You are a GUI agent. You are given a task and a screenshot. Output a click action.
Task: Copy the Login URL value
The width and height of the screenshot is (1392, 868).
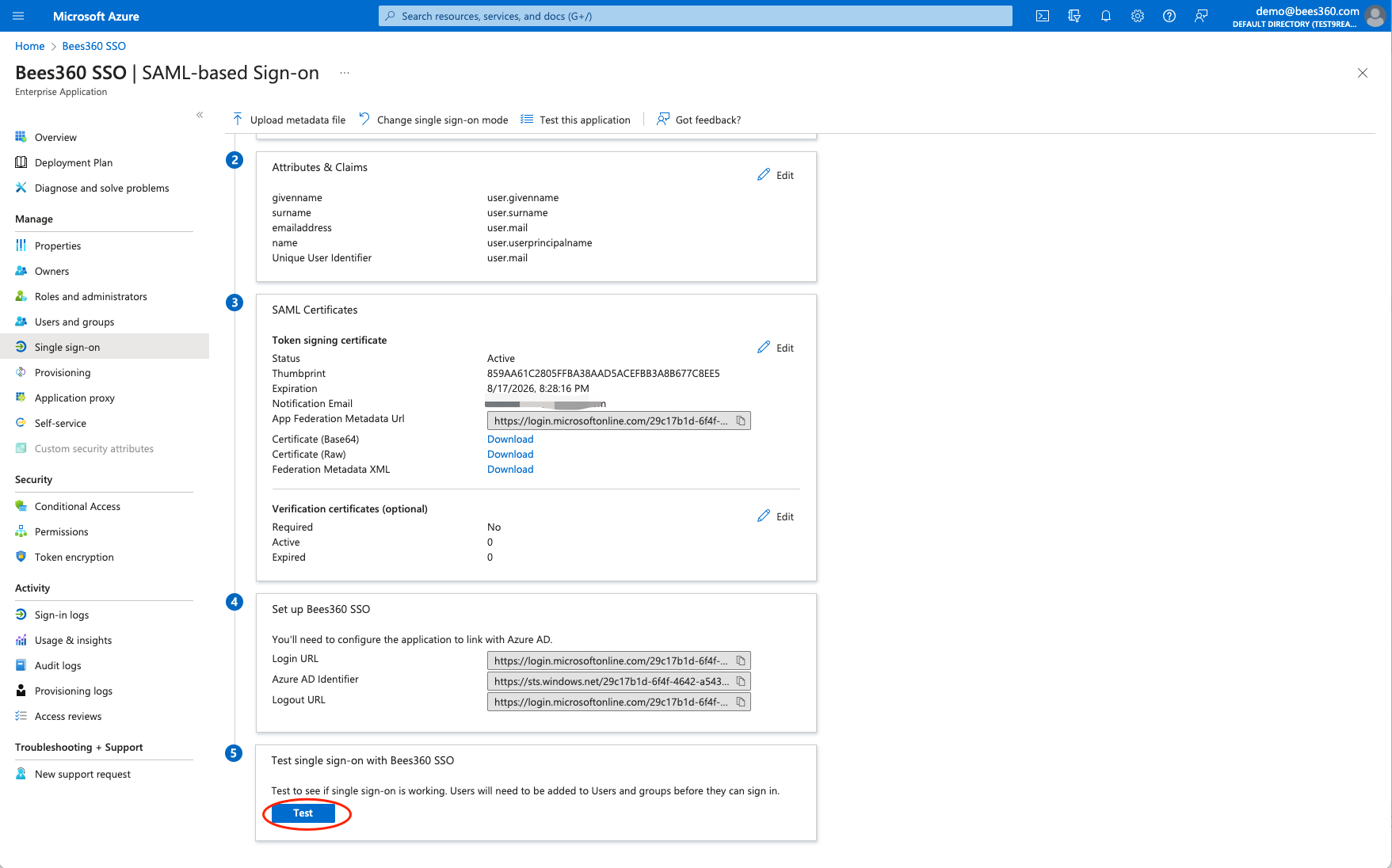click(741, 661)
